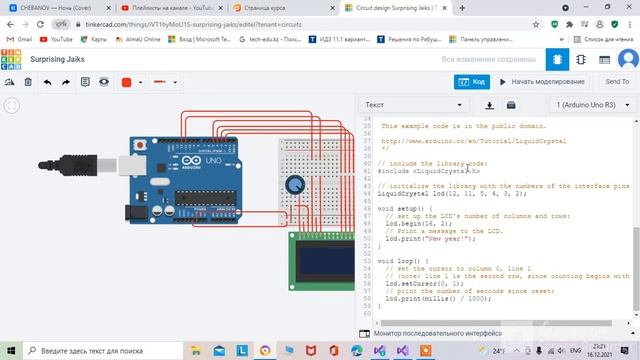Screen dimensions: 640x360
Task: Go back in browser history
Action: (10, 24)
